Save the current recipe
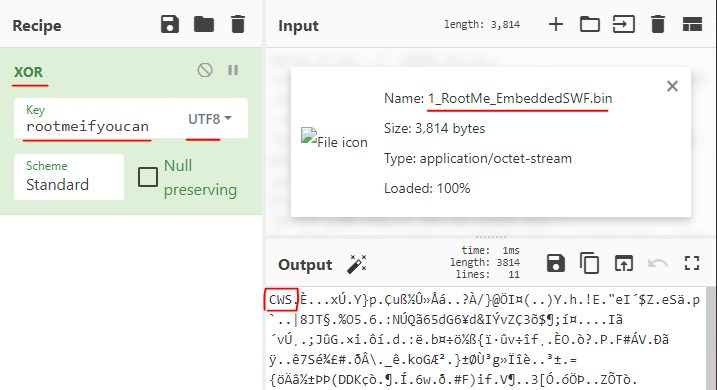The width and height of the screenshot is (717, 390). pos(170,24)
